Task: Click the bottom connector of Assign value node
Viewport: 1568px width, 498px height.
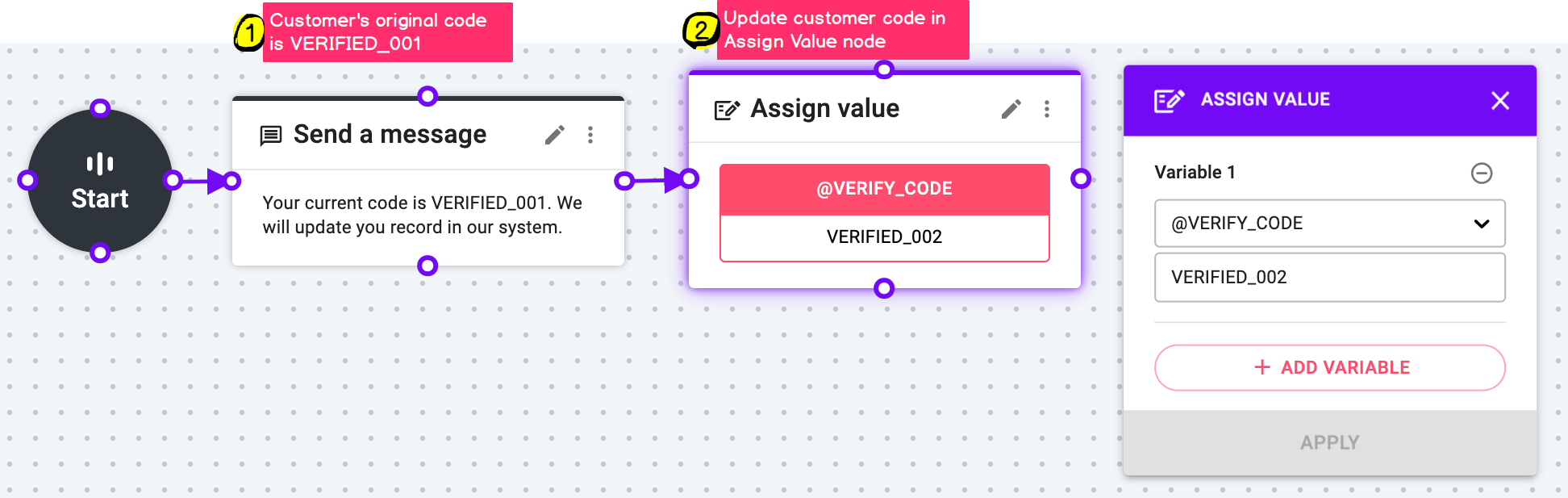Action: pos(885,288)
